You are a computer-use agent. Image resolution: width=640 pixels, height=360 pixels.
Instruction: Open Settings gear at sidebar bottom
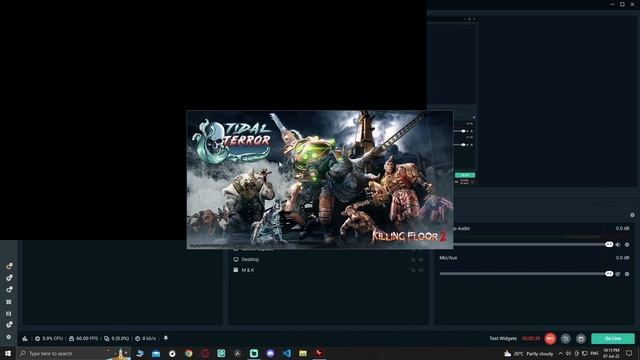tap(9, 337)
